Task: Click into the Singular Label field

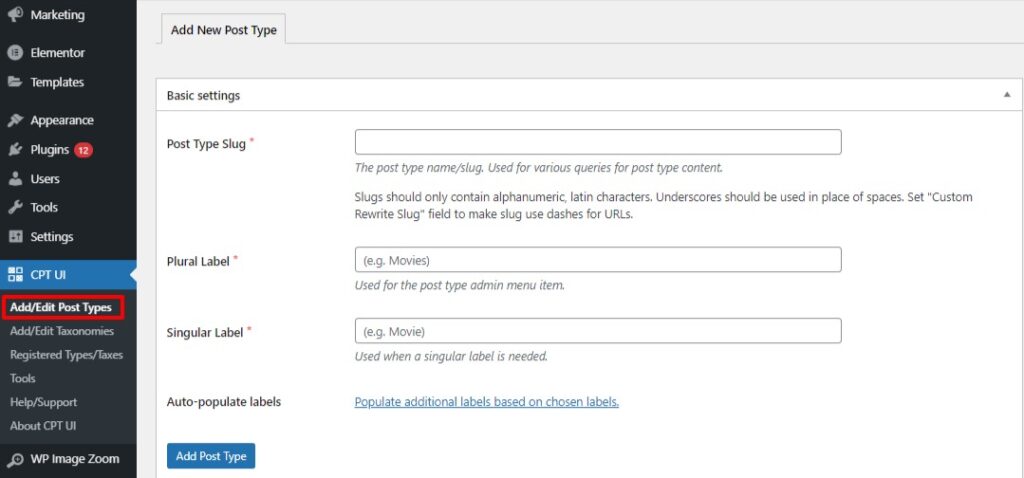Action: click(597, 331)
